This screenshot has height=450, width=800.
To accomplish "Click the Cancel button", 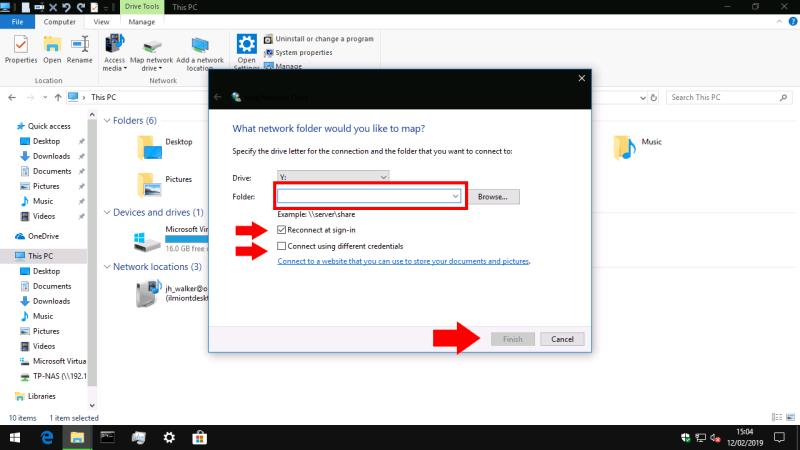I will [x=562, y=339].
